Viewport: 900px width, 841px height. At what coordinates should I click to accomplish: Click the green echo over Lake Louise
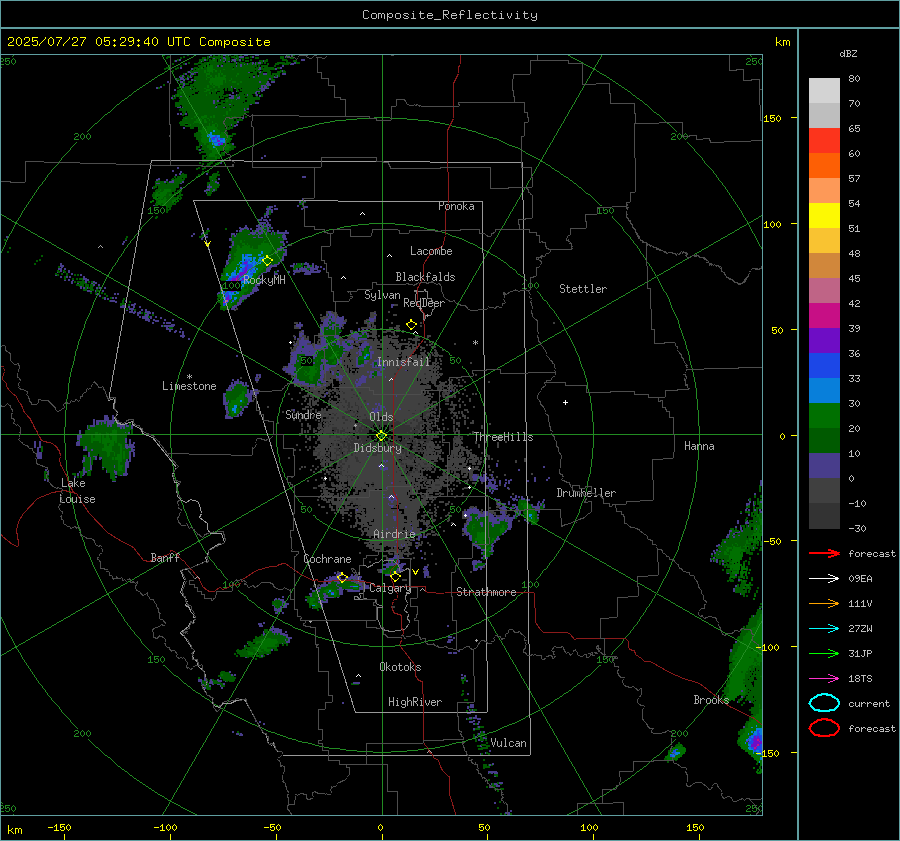click(x=106, y=448)
